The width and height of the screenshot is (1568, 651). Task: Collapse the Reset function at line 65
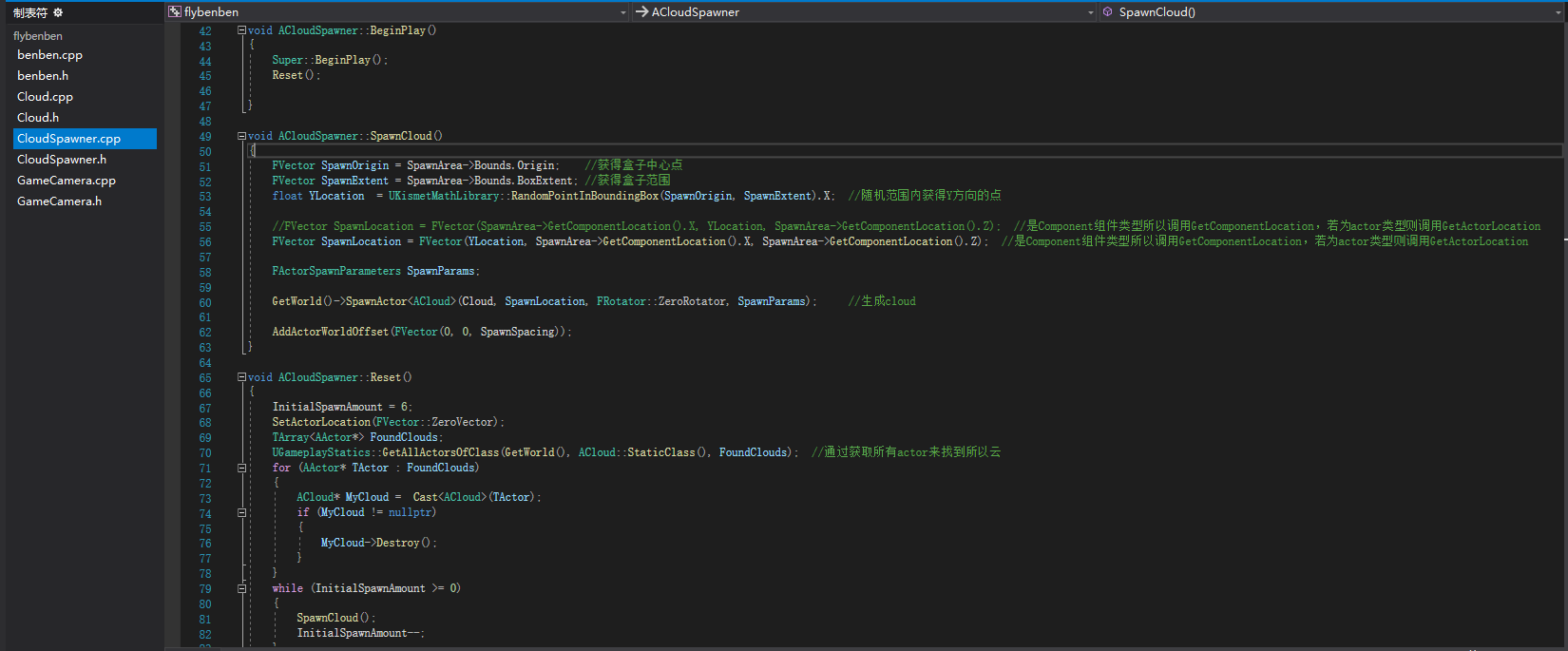tap(241, 377)
